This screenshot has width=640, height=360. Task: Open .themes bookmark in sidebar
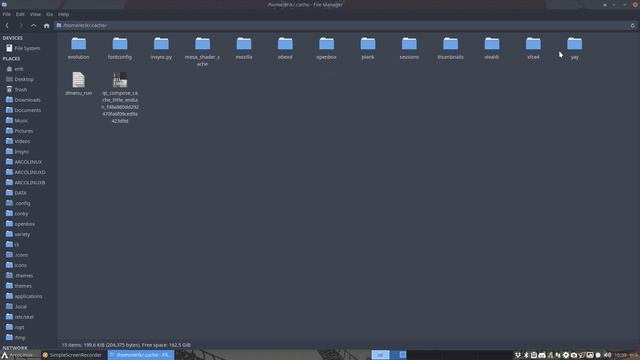(x=24, y=276)
